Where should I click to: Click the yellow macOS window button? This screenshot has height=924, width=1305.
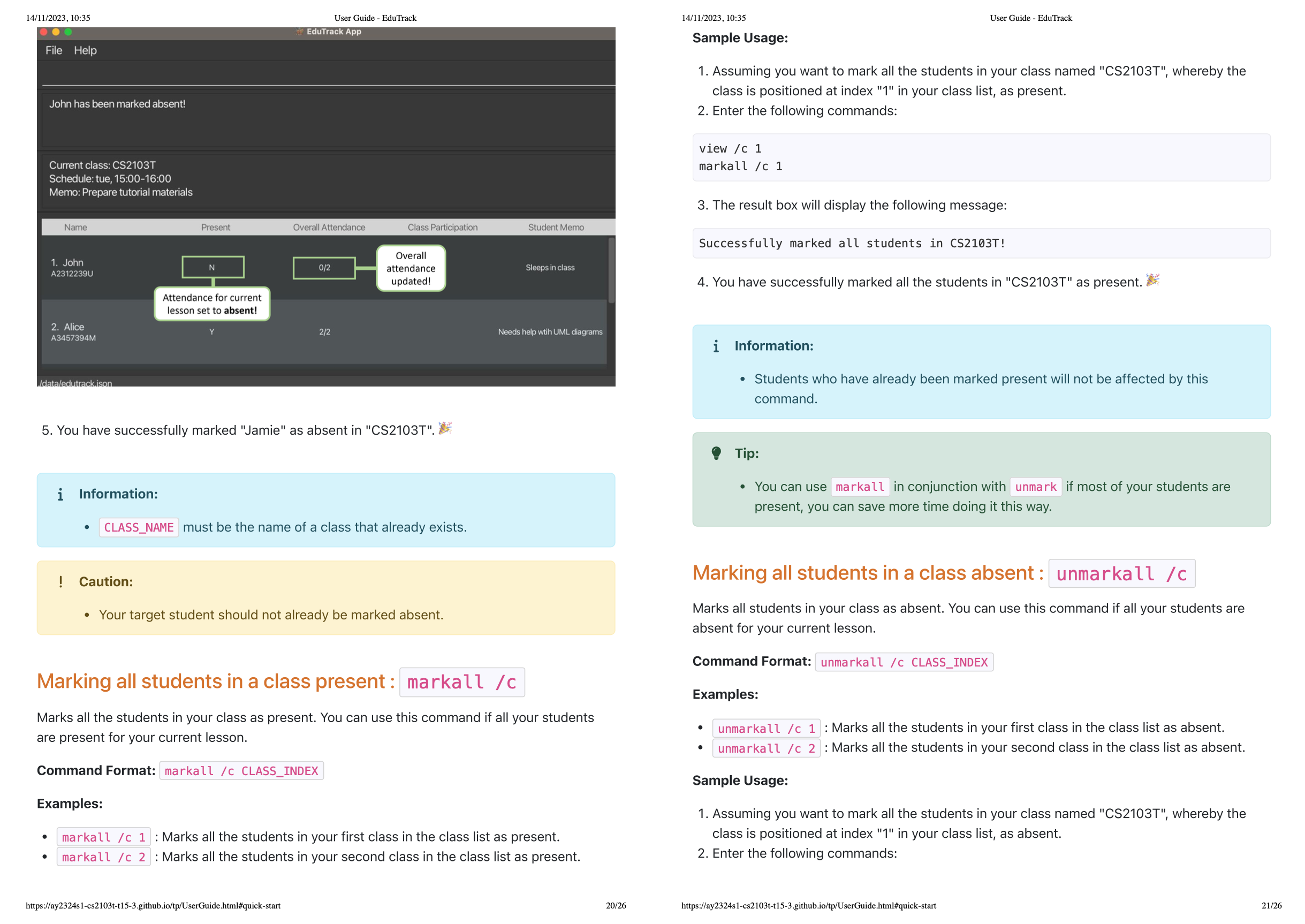tap(56, 32)
